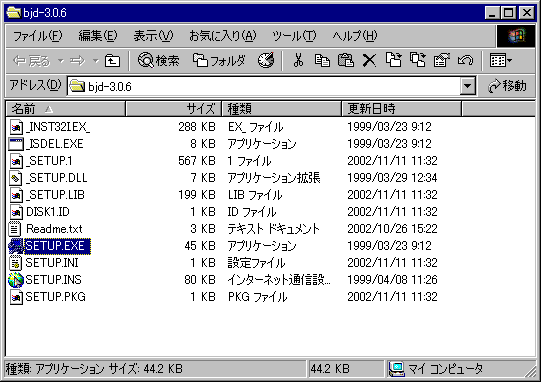Click the DISK1.ID file name

pyautogui.click(x=48, y=212)
